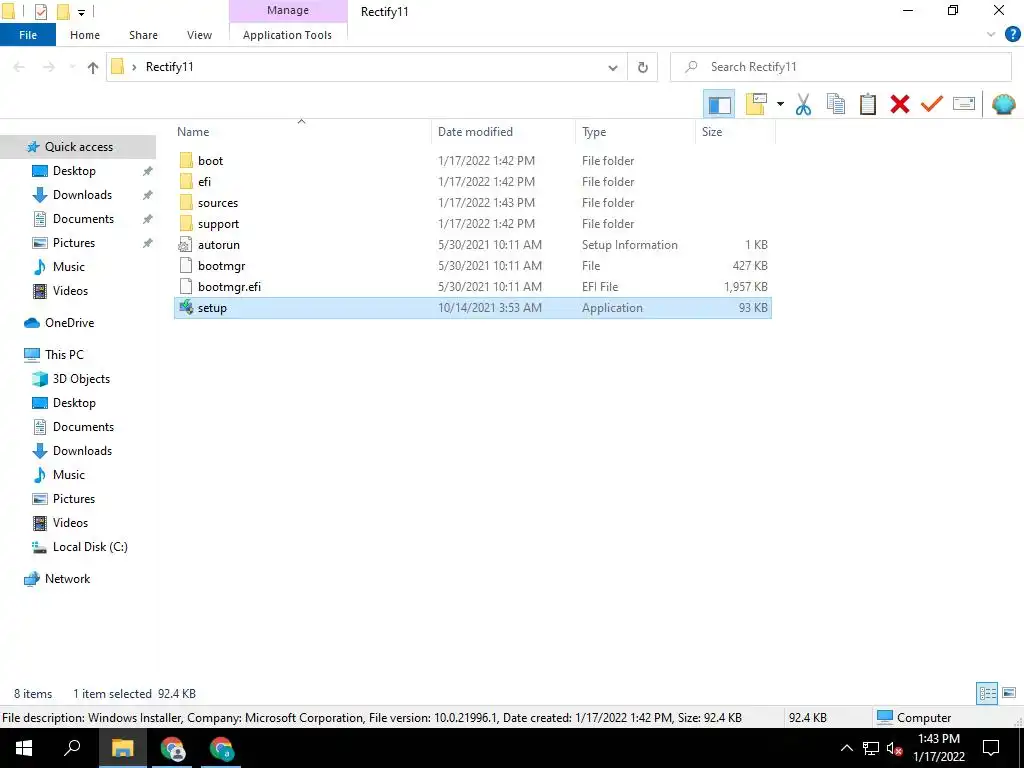Open the File menu

(28, 35)
